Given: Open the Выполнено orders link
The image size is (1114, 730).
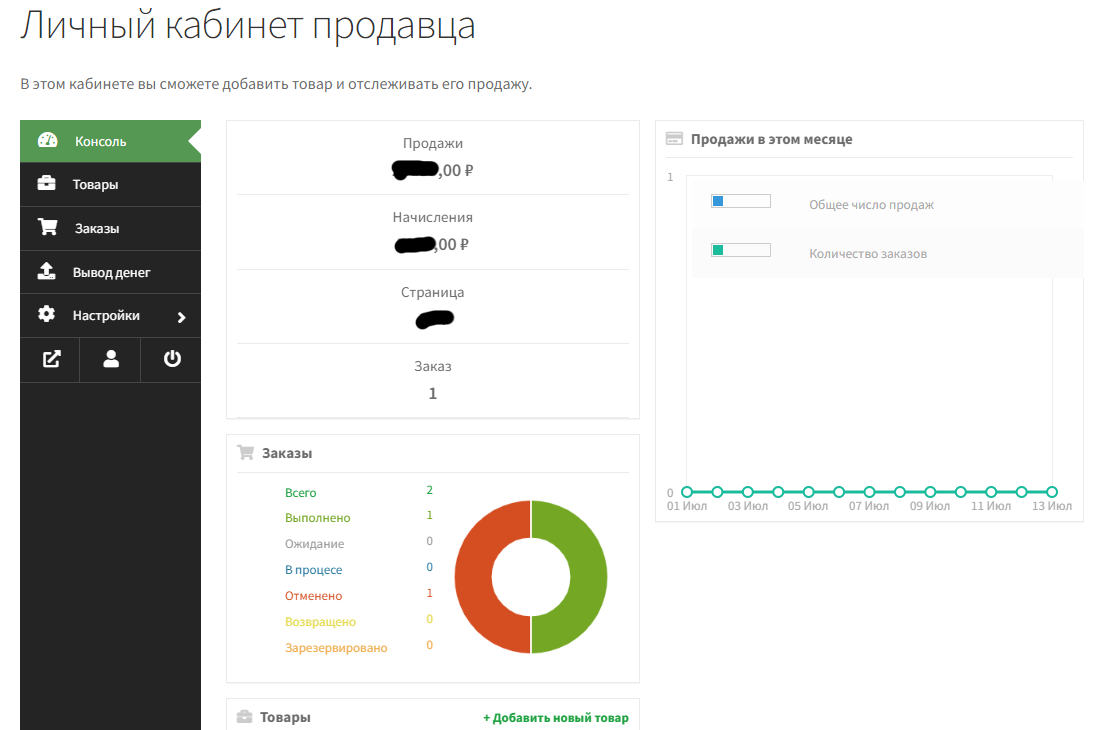Looking at the screenshot, I should pos(317,518).
